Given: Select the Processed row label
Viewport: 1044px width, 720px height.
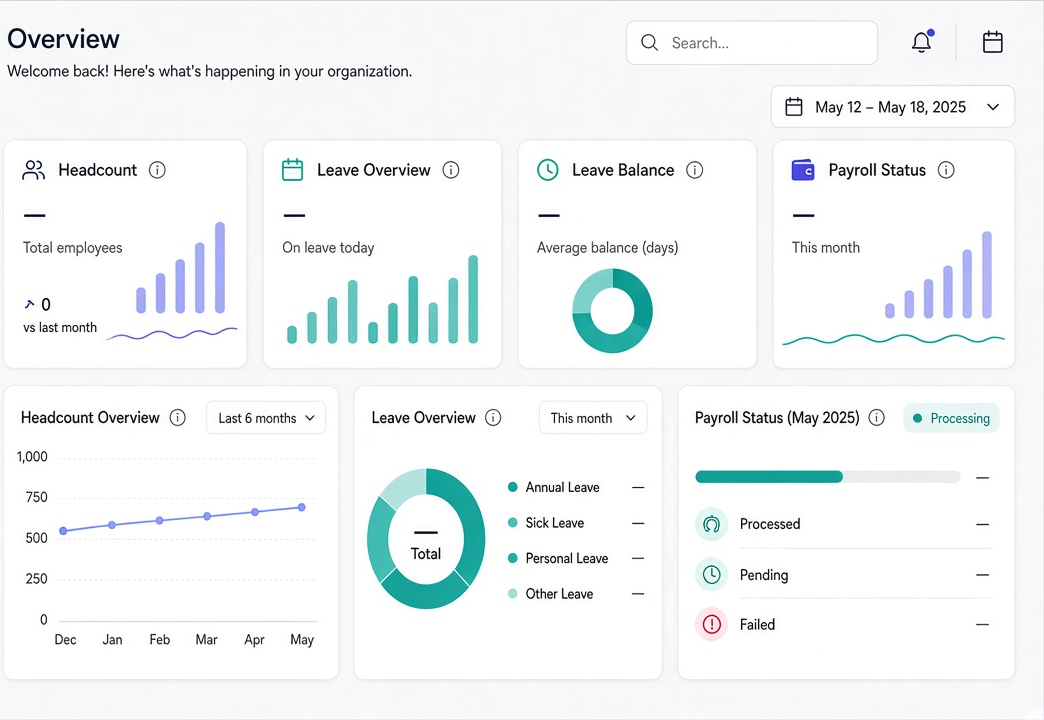Looking at the screenshot, I should pos(770,524).
